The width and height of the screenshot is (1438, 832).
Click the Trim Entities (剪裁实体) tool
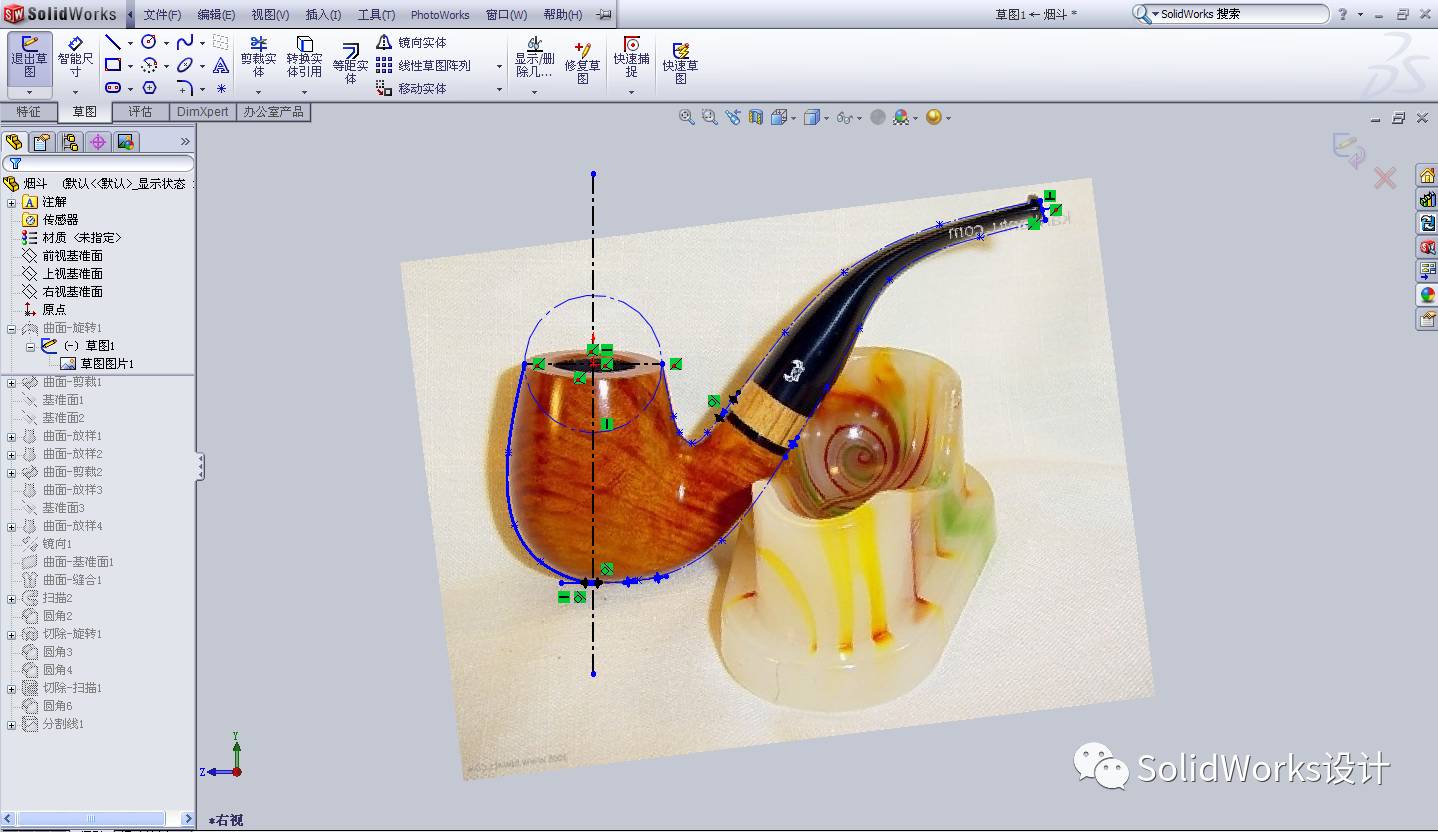click(x=258, y=58)
